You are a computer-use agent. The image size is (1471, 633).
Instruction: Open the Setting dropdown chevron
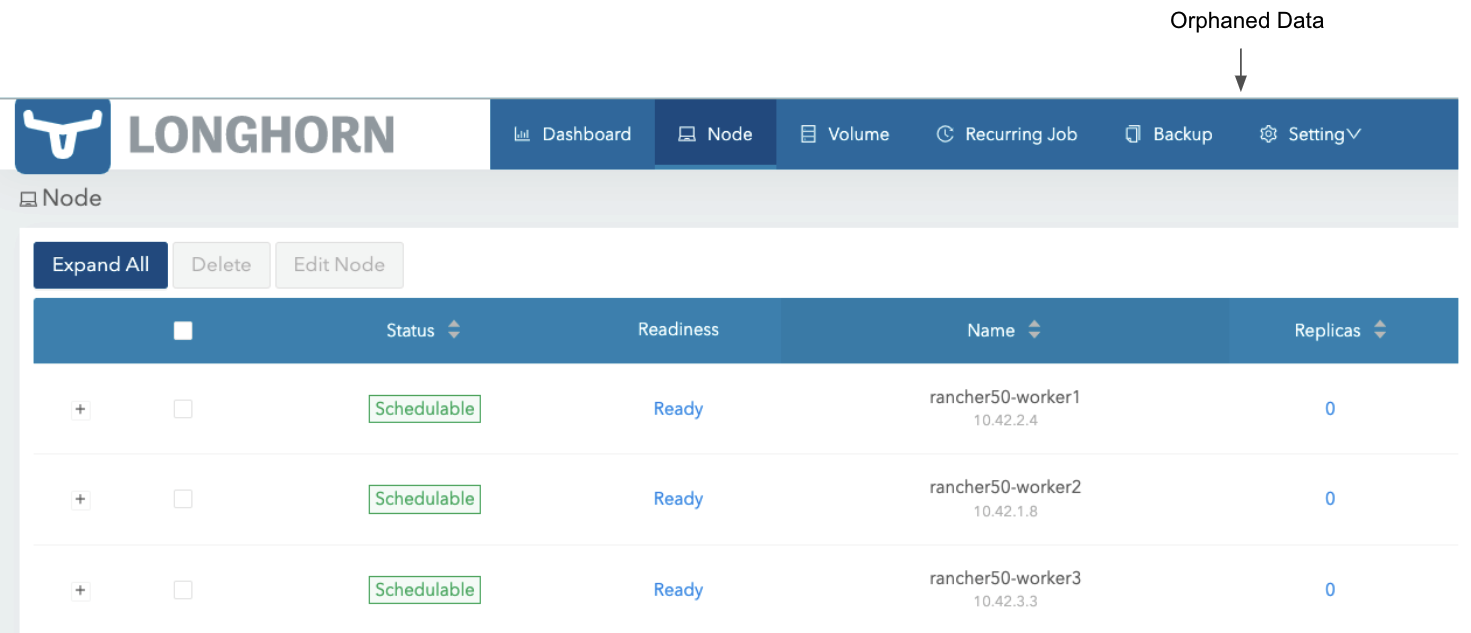click(1355, 133)
